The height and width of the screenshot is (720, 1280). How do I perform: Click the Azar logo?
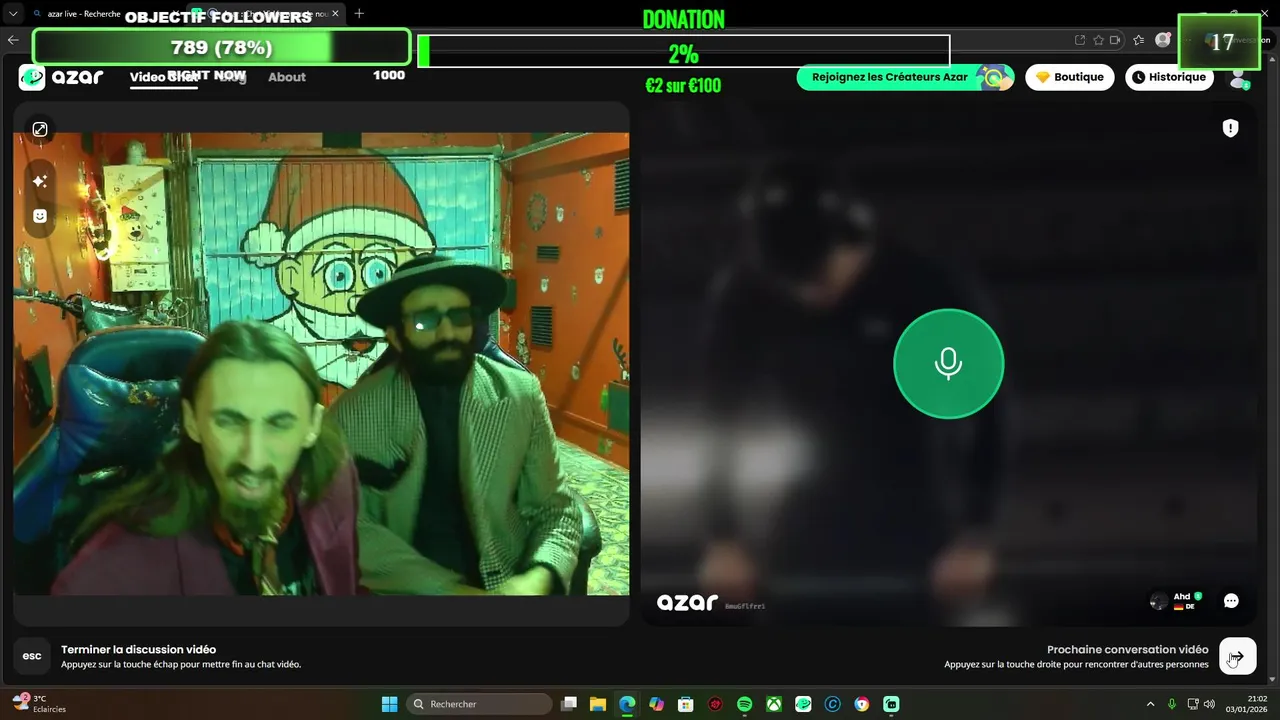click(61, 77)
